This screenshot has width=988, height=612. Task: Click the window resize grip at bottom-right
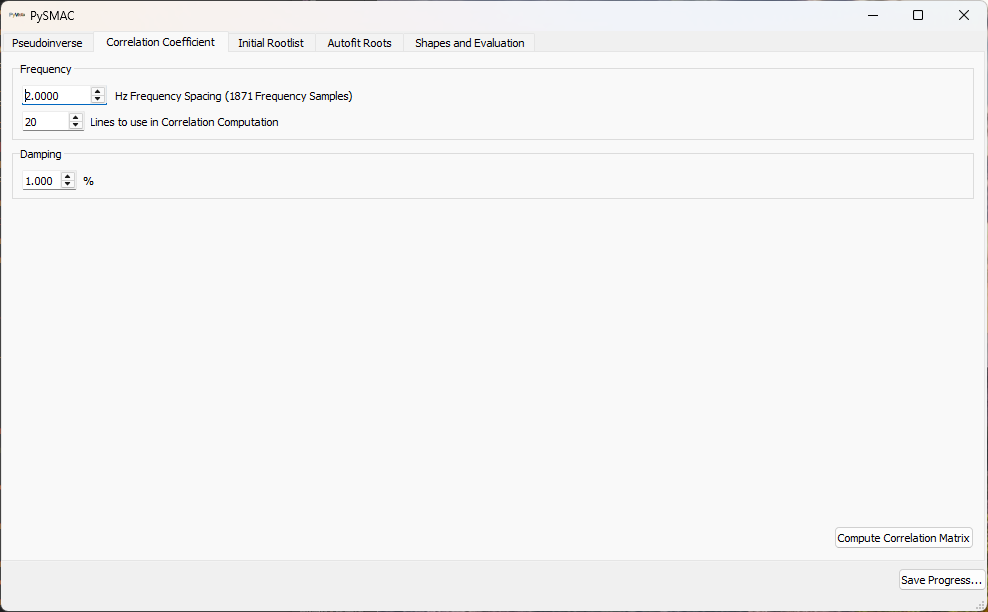(x=982, y=606)
